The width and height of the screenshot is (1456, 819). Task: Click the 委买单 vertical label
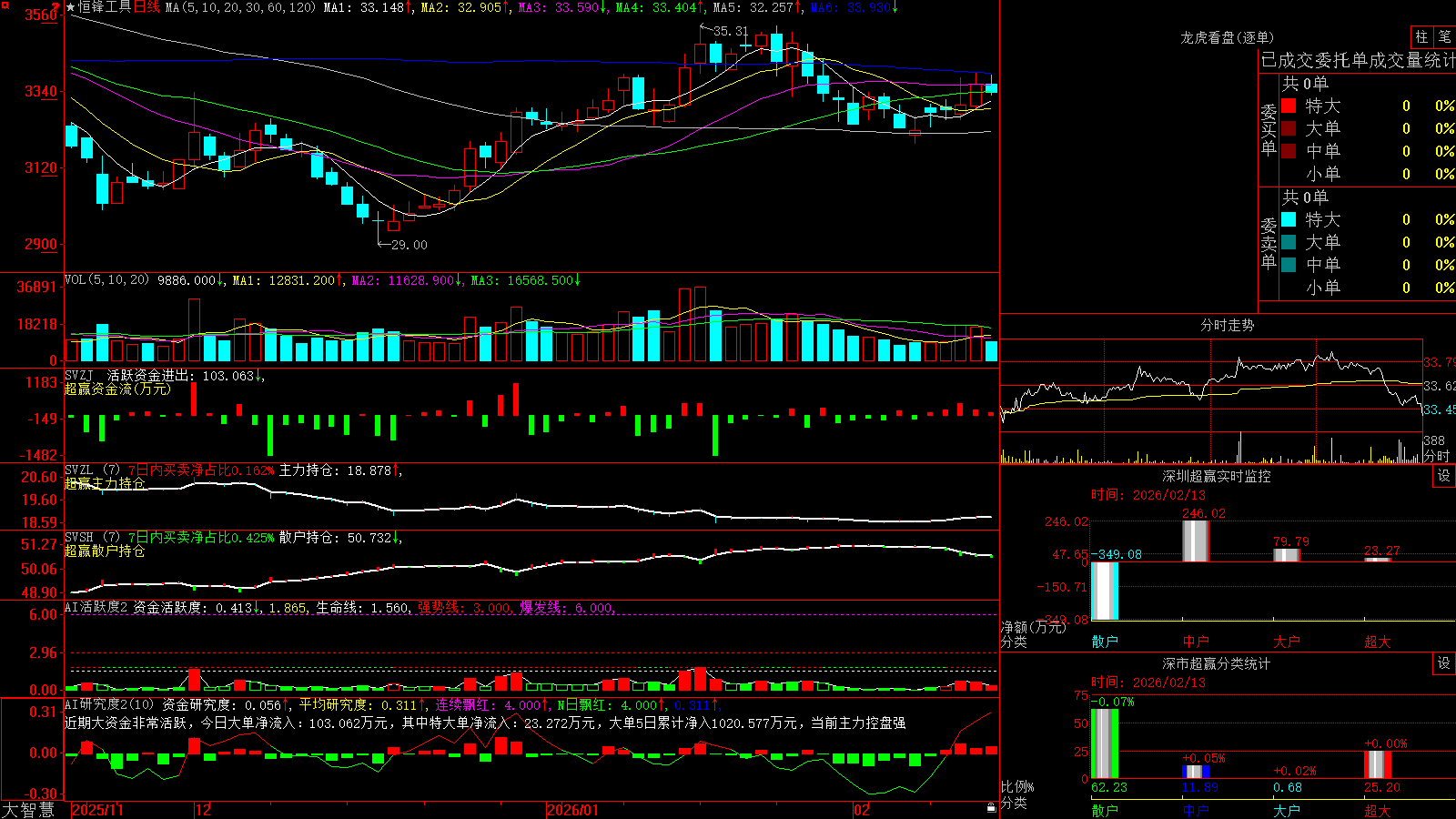pyautogui.click(x=1269, y=129)
